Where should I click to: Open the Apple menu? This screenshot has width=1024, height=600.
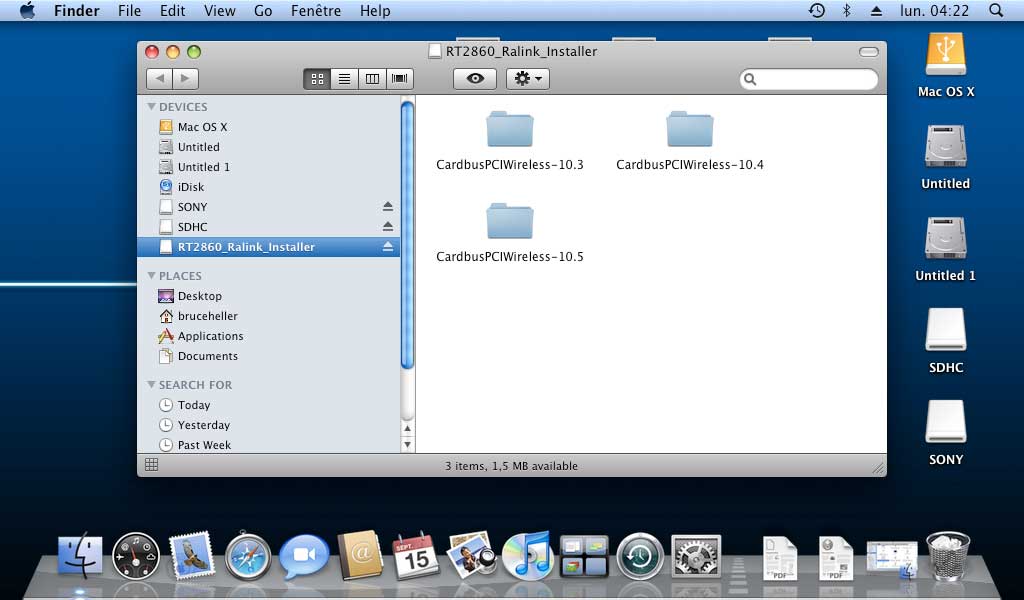[27, 10]
